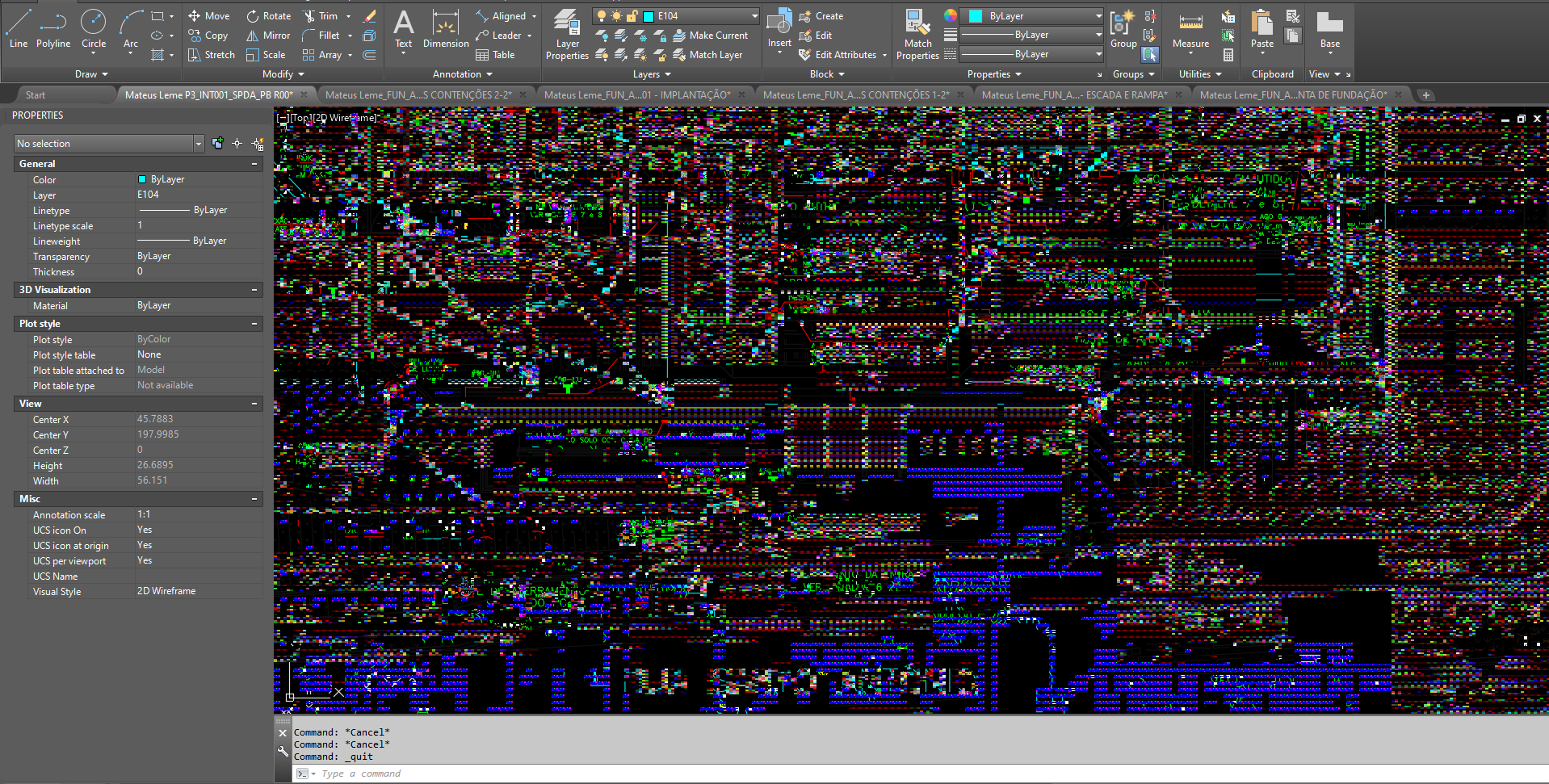Expand the No selection properties combo box
The height and width of the screenshot is (784, 1549).
(x=198, y=143)
